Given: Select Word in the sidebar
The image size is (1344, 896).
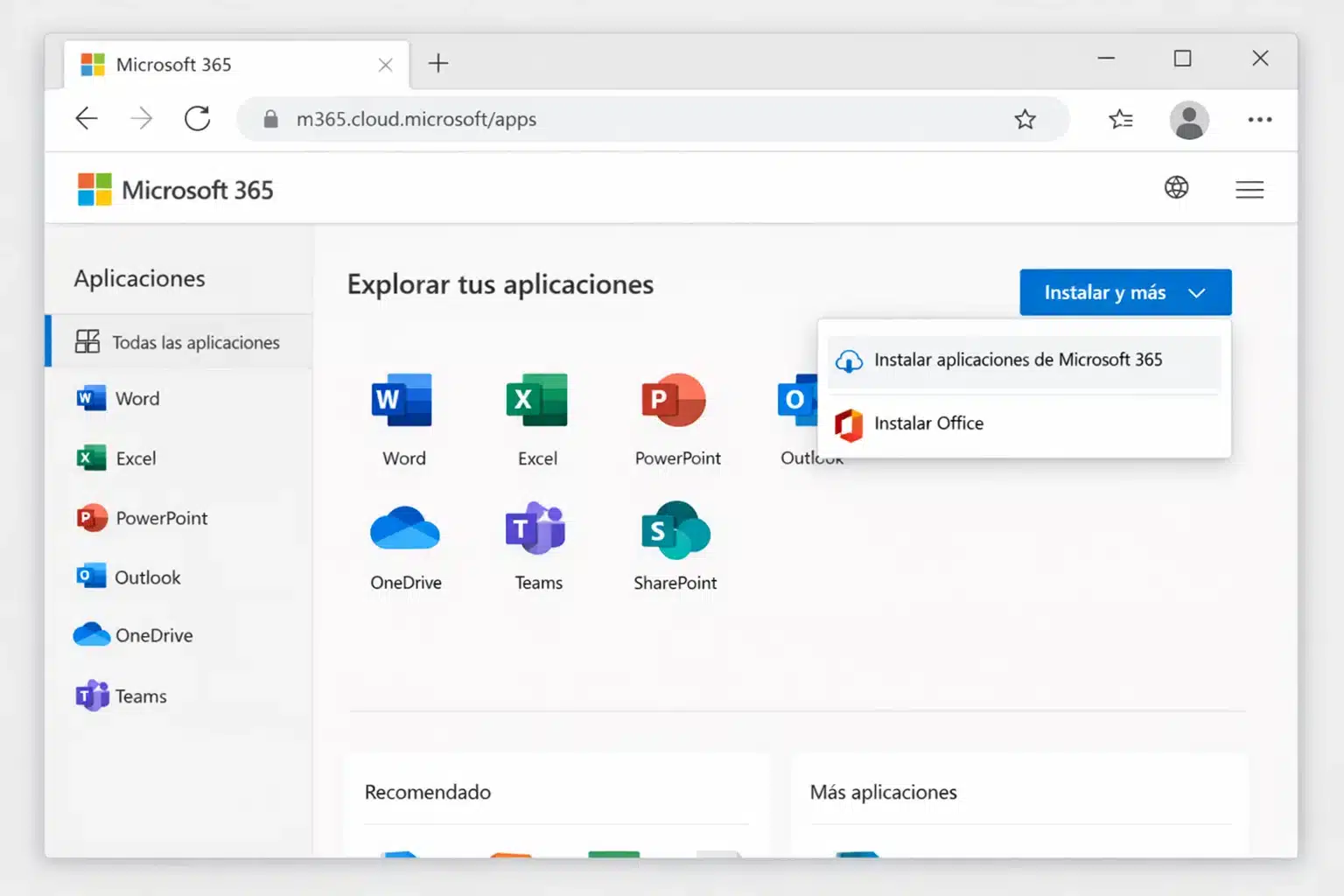Looking at the screenshot, I should coord(136,398).
